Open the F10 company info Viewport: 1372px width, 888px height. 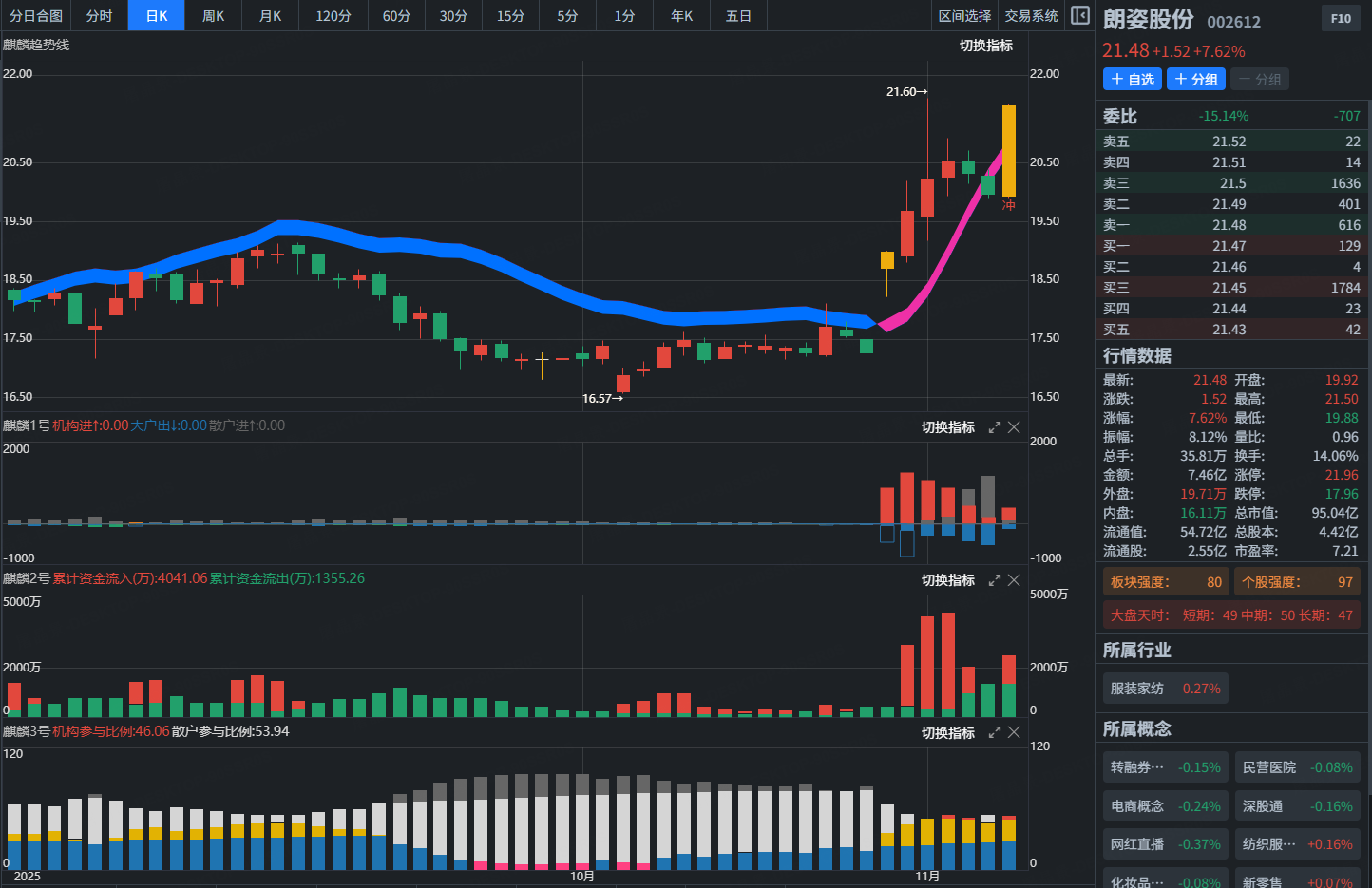tap(1341, 19)
